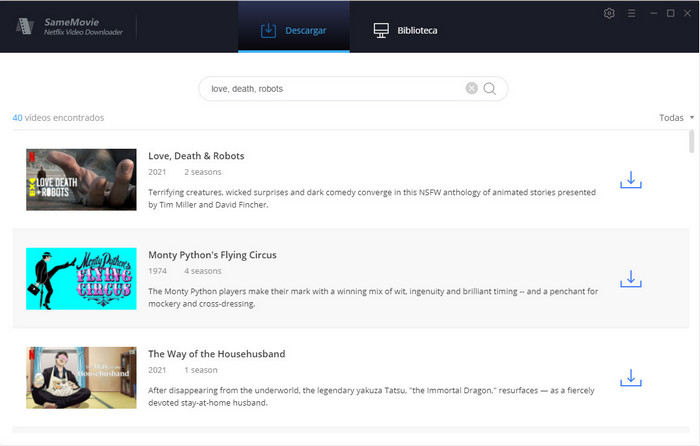This screenshot has height=446, width=700.
Task: Clear the search field text
Action: click(471, 88)
